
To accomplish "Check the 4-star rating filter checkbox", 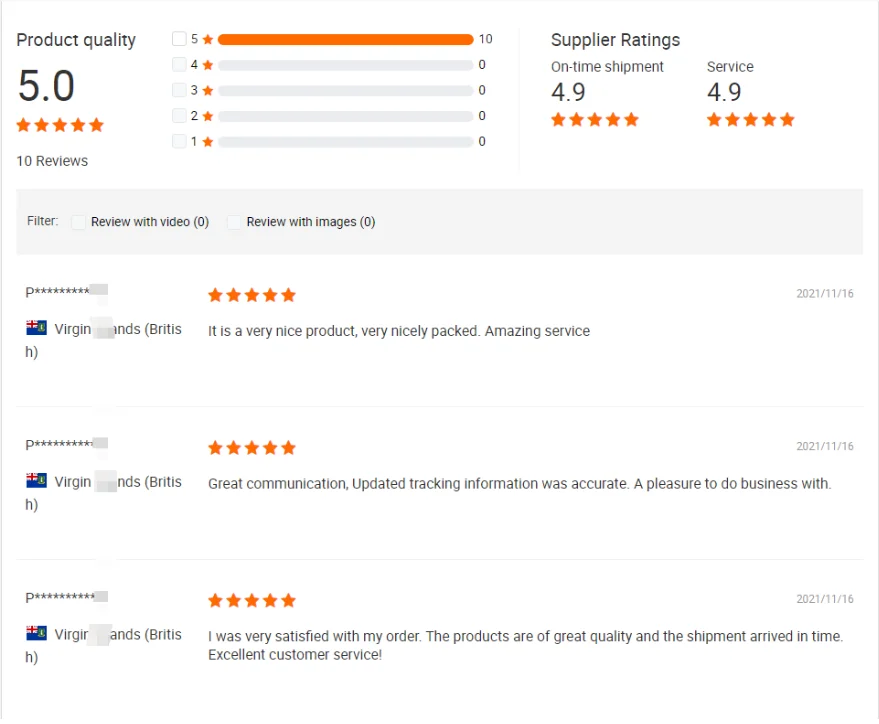I will 179,65.
